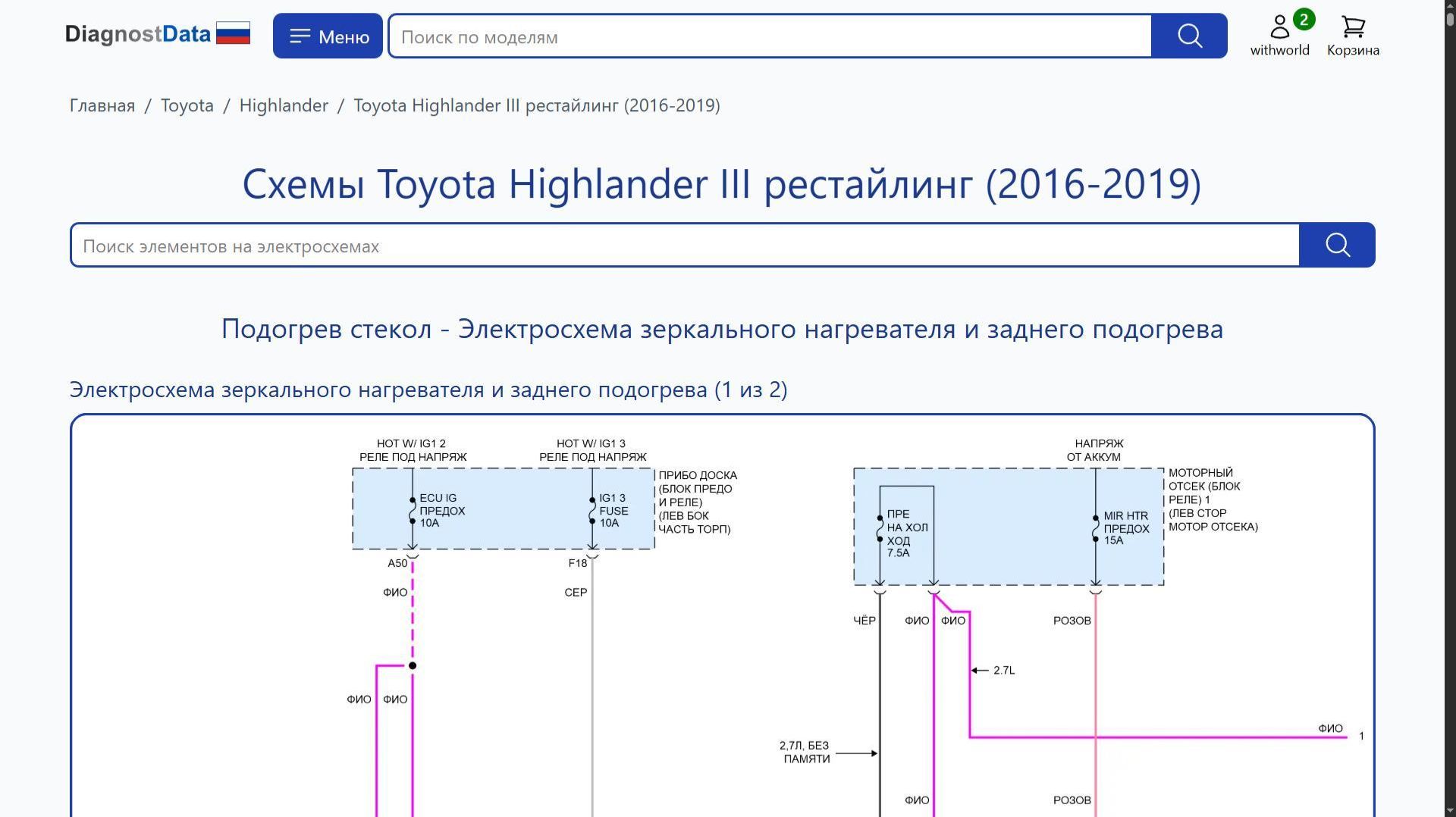
Task: Click the ПРИБО ДОСКА block description
Action: 698,502
